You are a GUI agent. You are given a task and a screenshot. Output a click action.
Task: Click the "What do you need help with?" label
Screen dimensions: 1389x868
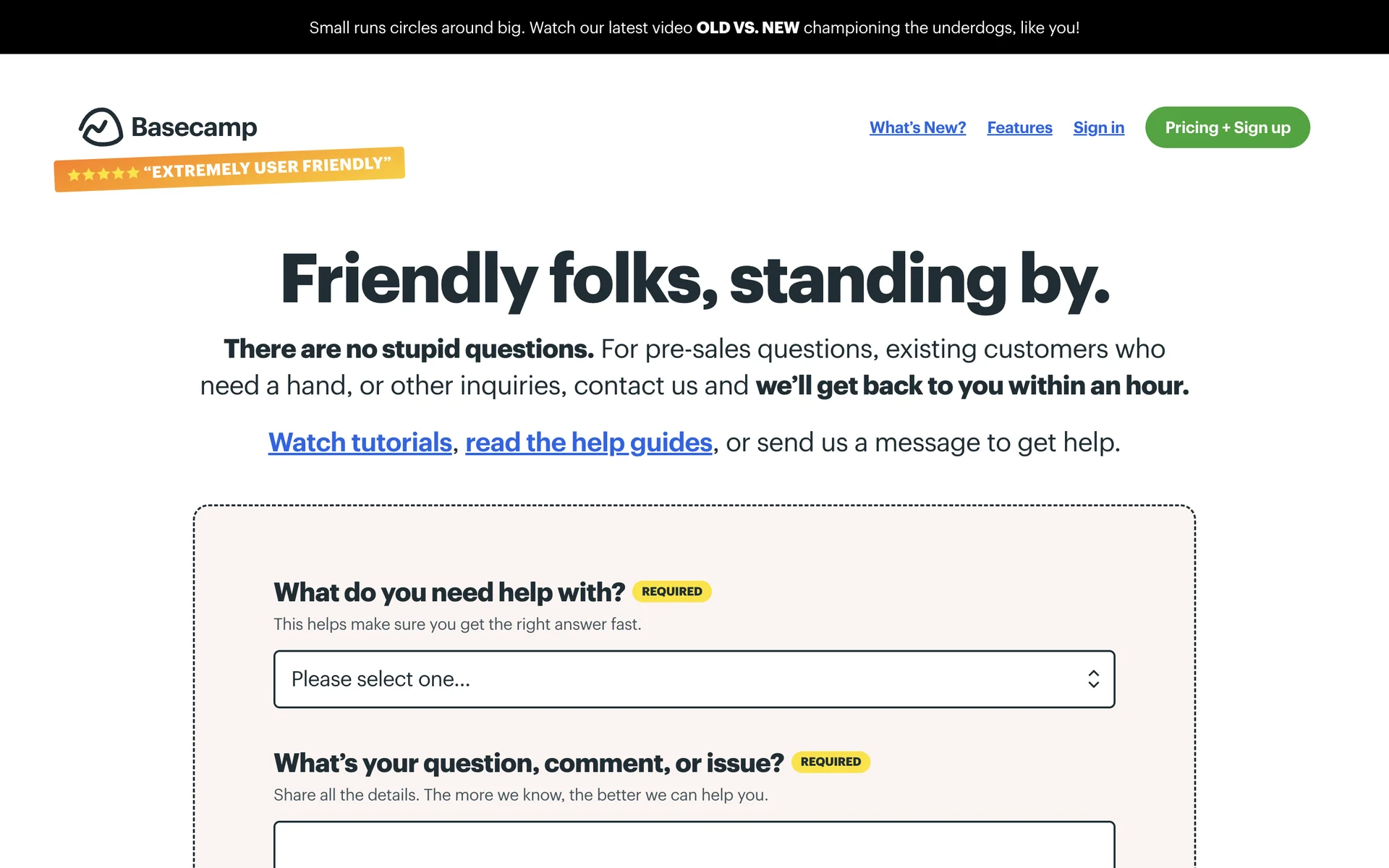click(449, 592)
